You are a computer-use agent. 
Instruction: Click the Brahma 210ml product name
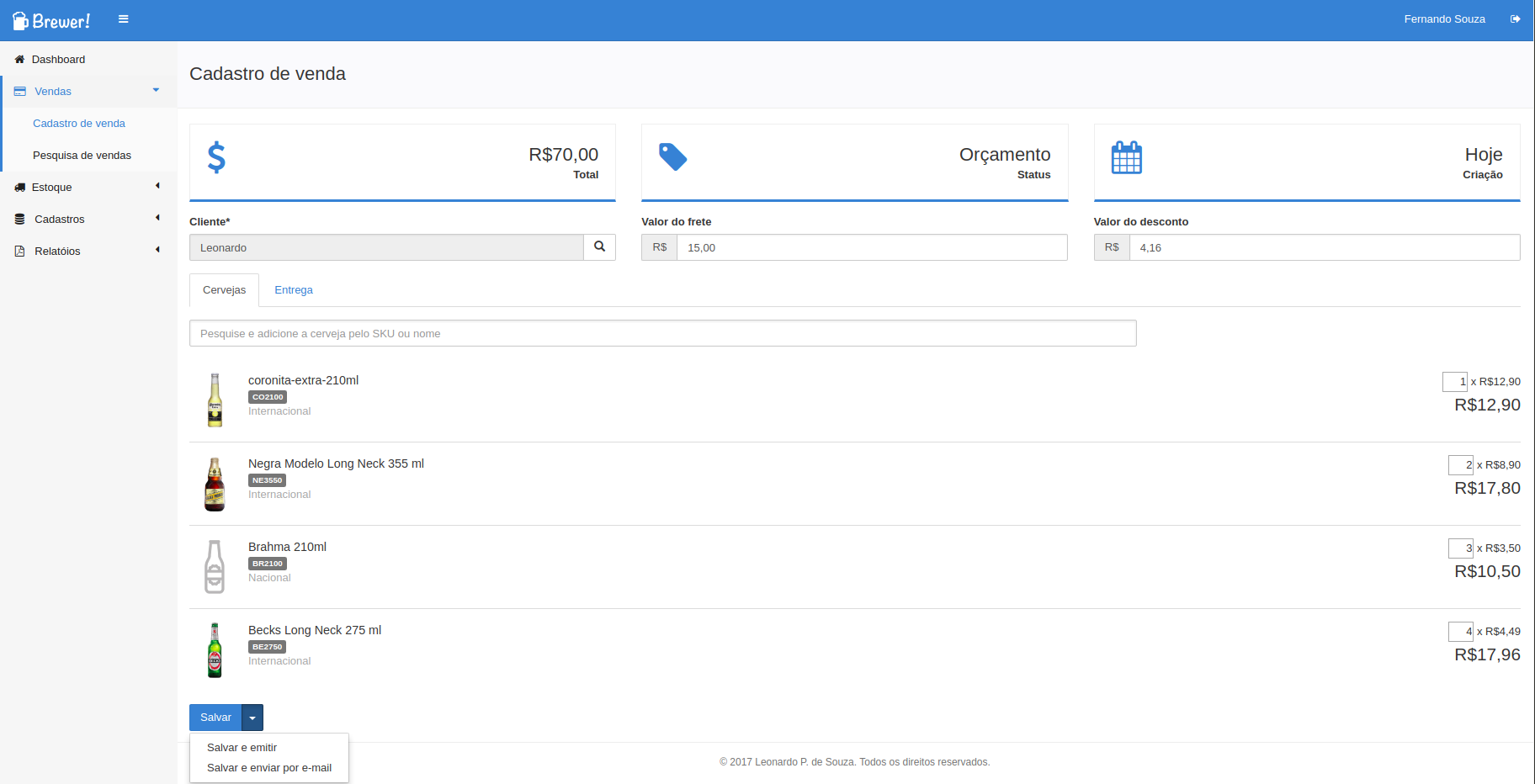click(x=287, y=547)
